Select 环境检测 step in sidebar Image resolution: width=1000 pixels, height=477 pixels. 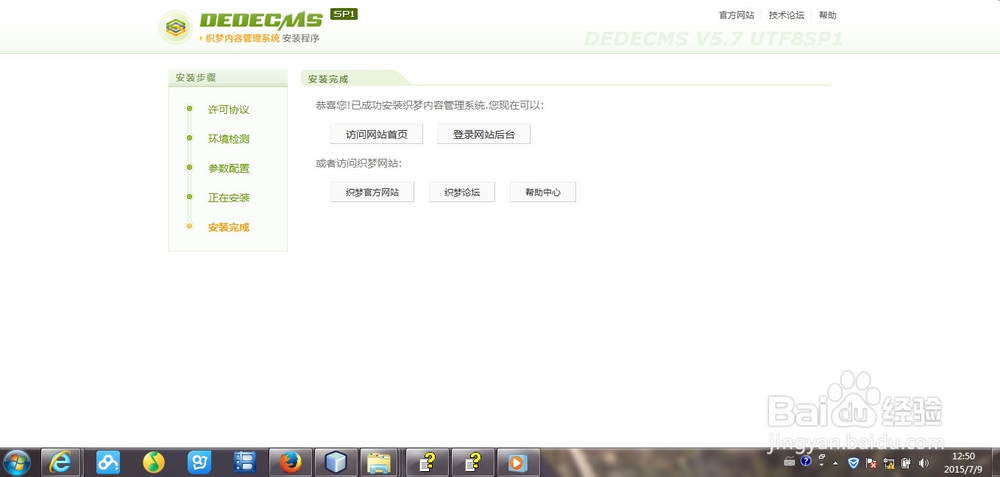point(228,139)
